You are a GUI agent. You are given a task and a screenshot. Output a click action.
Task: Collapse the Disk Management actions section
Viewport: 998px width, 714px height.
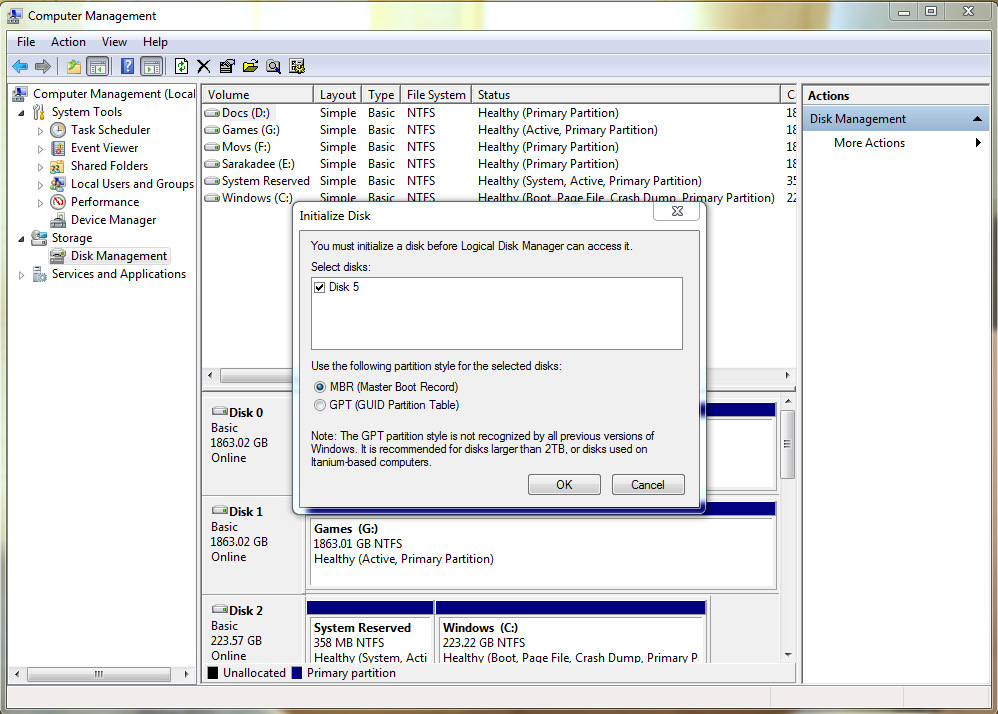978,119
